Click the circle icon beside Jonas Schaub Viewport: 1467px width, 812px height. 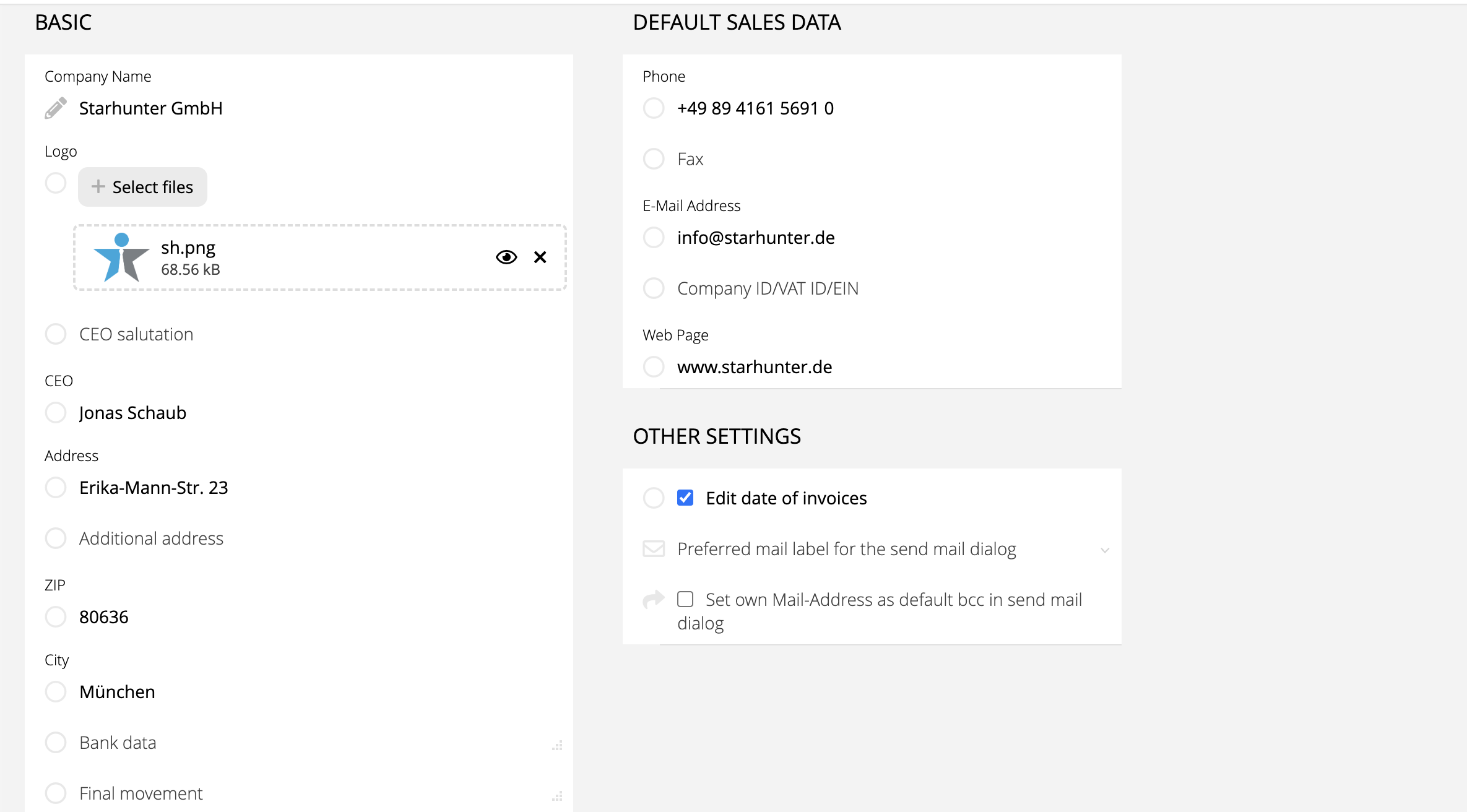(56, 413)
